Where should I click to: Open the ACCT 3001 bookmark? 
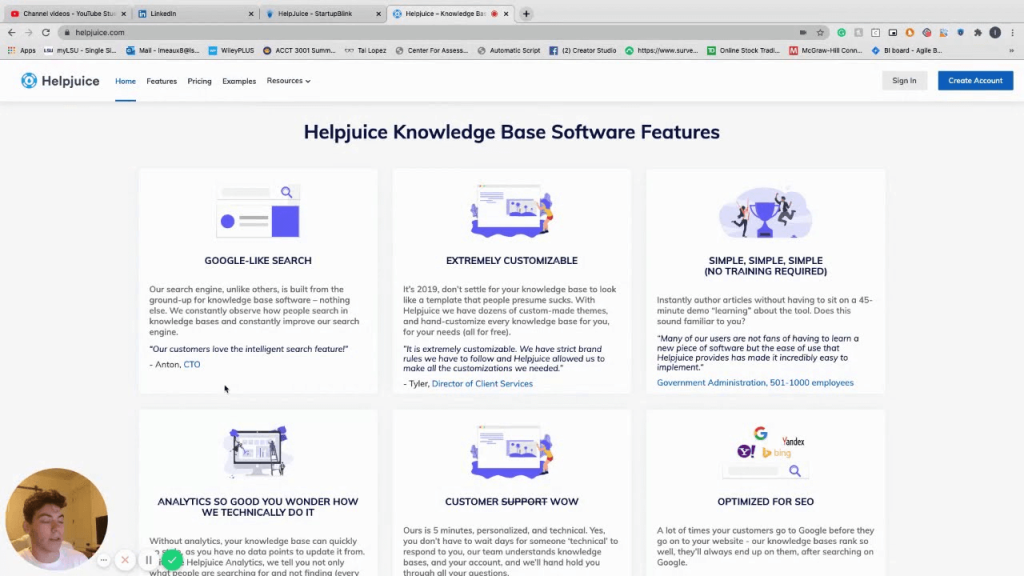pos(299,50)
